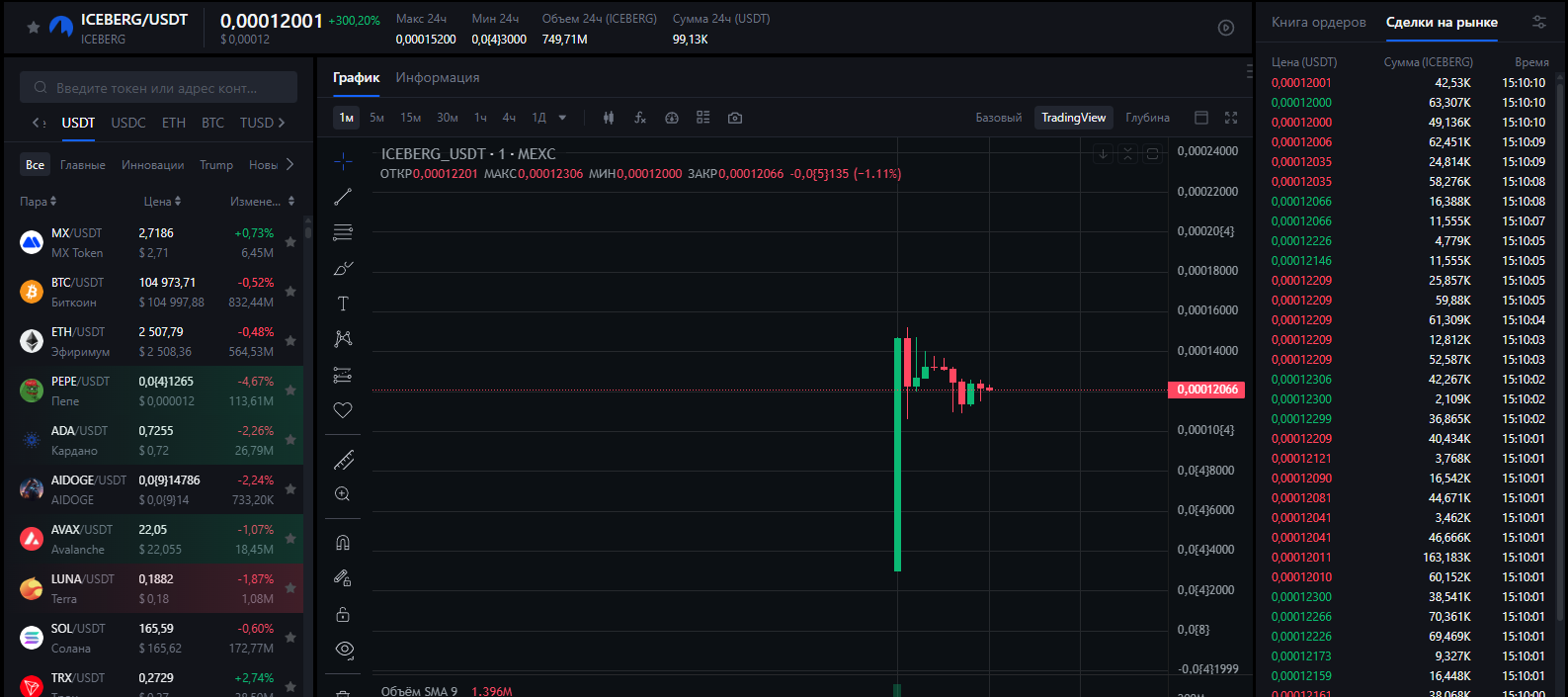This screenshot has width=1568, height=697.
Task: Favorite SOL/USDT with its star
Action: tap(290, 638)
